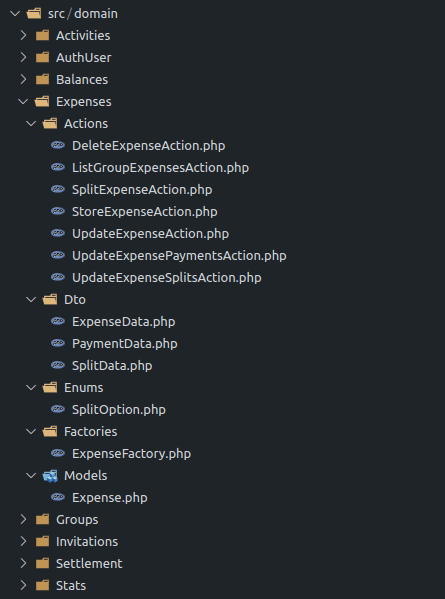This screenshot has width=445, height=599.
Task: Open ExpenseFactory.php file name
Action: pos(131,454)
